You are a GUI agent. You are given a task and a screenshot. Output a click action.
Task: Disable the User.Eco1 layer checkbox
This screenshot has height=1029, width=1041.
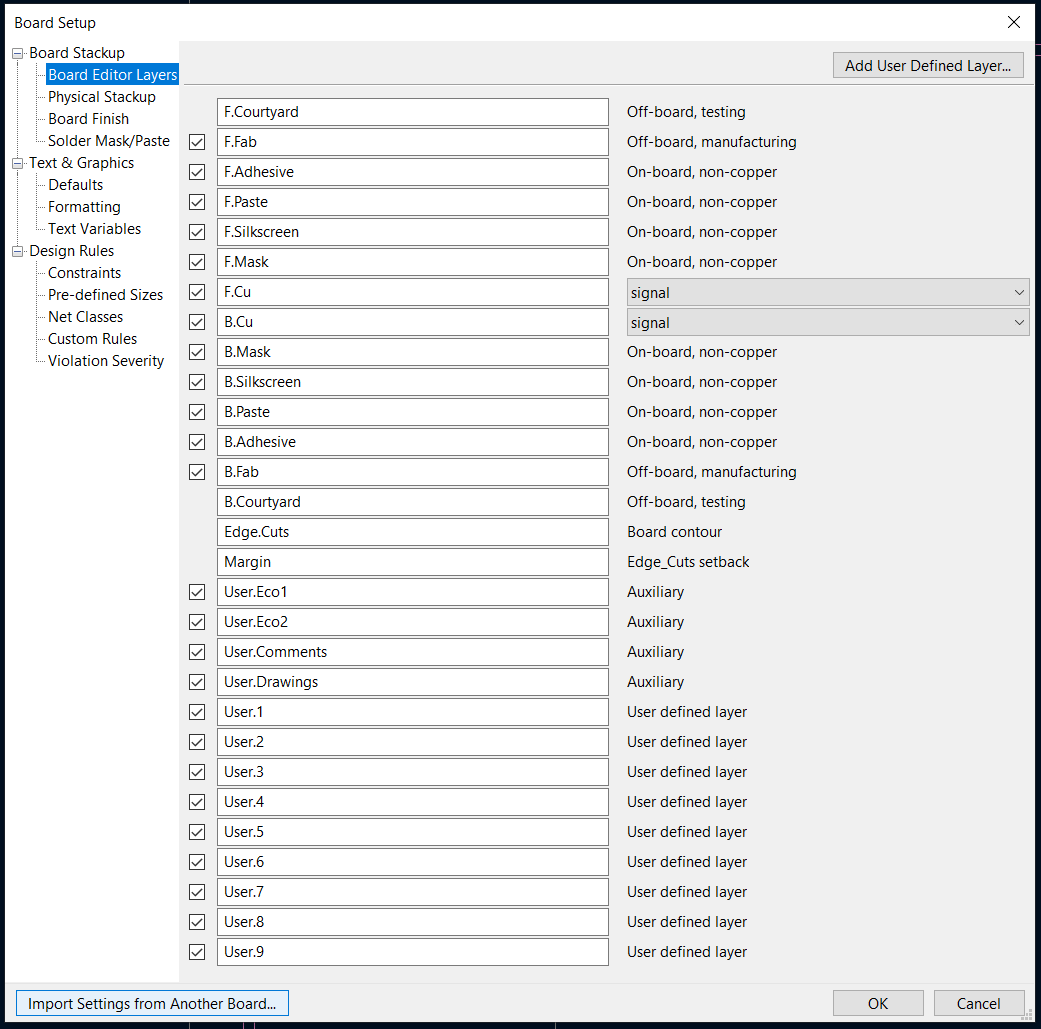tap(197, 592)
